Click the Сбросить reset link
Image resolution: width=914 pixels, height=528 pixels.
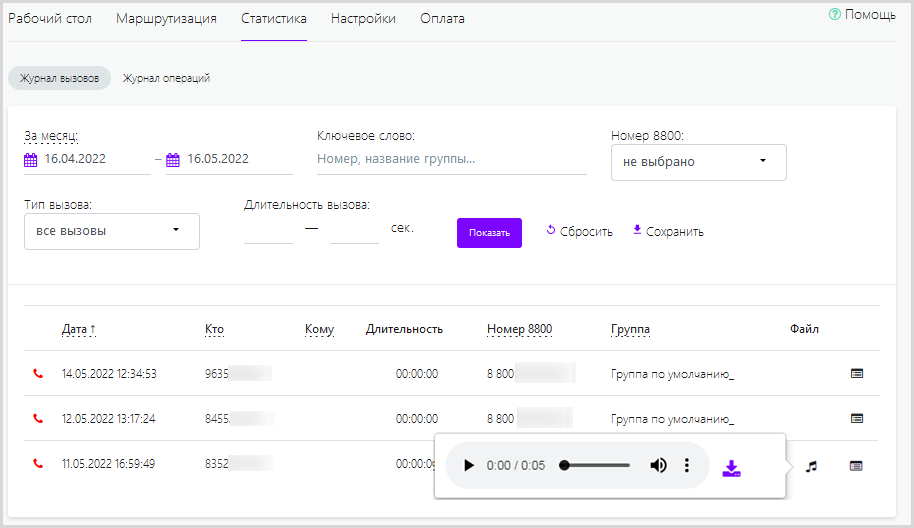click(x=579, y=232)
